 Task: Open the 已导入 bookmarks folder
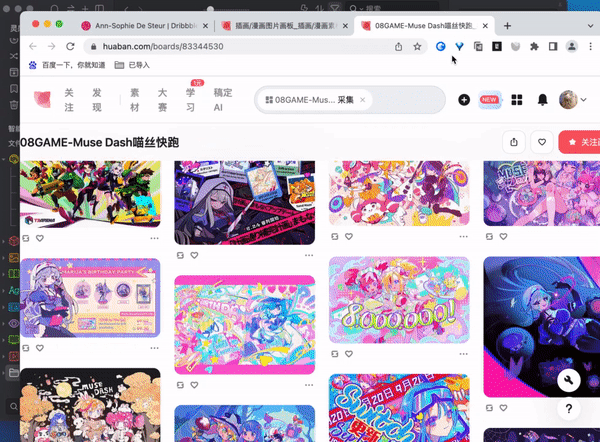click(x=132, y=65)
